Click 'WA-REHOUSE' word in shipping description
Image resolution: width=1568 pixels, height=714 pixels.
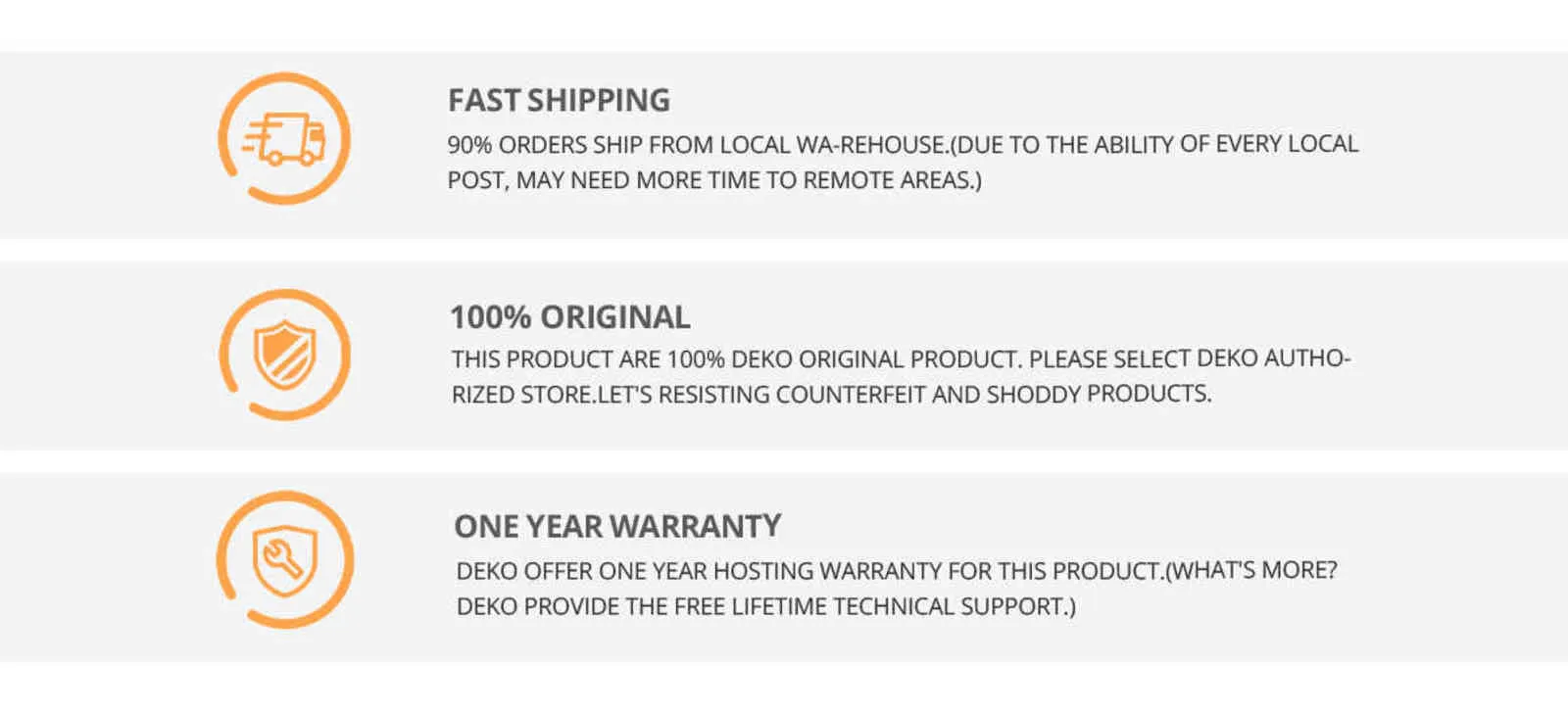[x=871, y=145]
